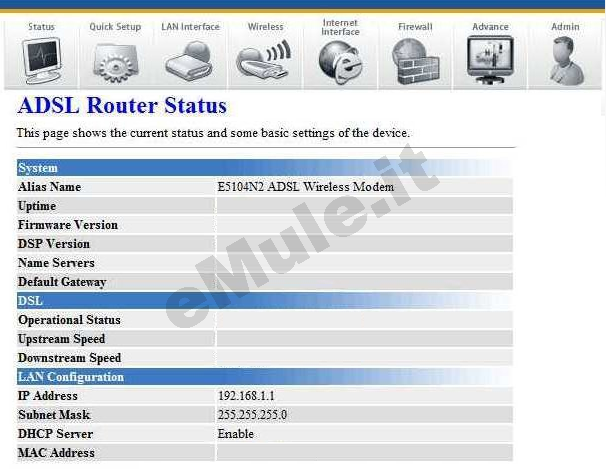
Task: Click the 255.255.255.0 subnet value
Action: 252,415
